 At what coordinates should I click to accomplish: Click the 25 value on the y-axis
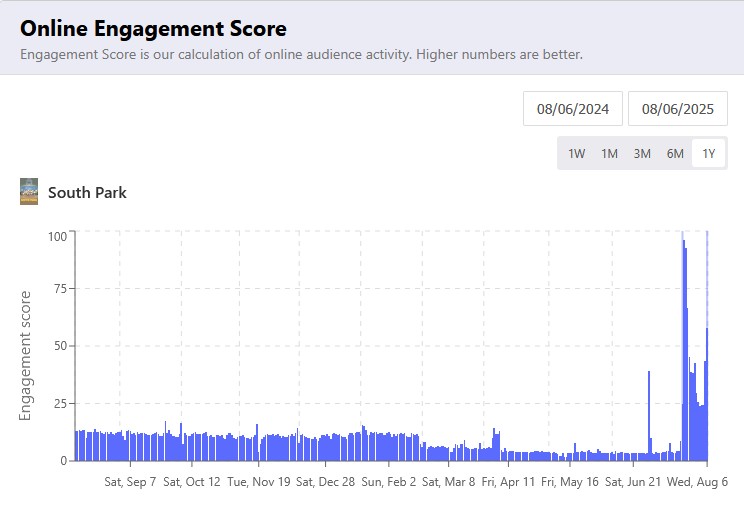(x=61, y=404)
